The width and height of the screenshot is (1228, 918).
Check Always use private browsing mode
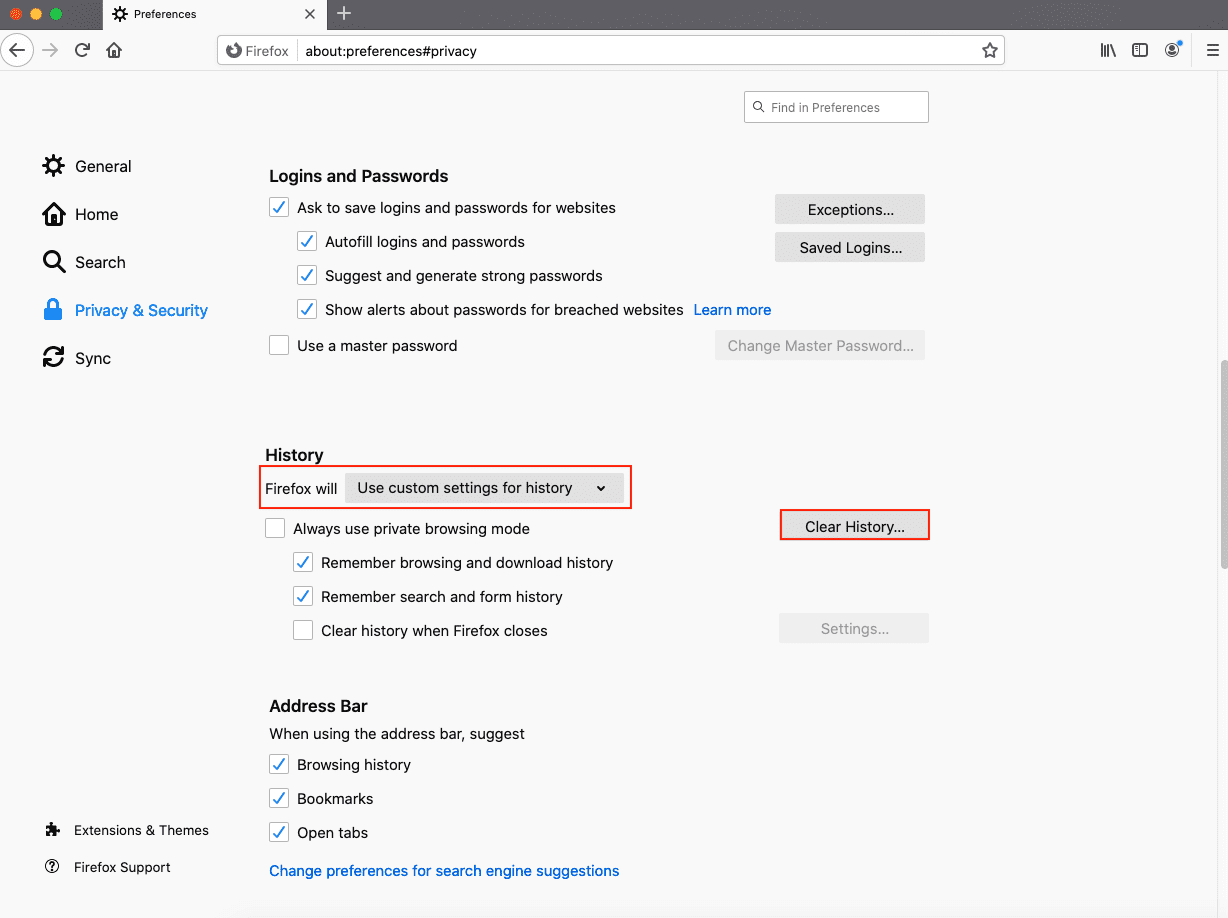[275, 529]
